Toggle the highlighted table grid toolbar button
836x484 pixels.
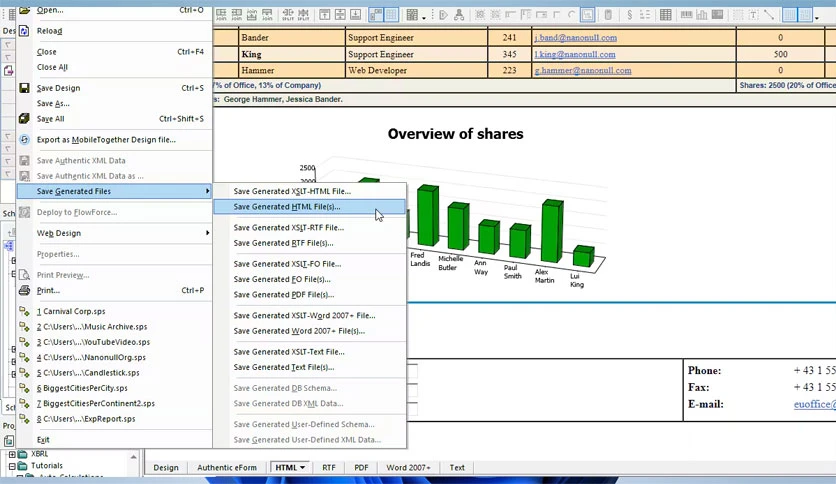(x=391, y=15)
